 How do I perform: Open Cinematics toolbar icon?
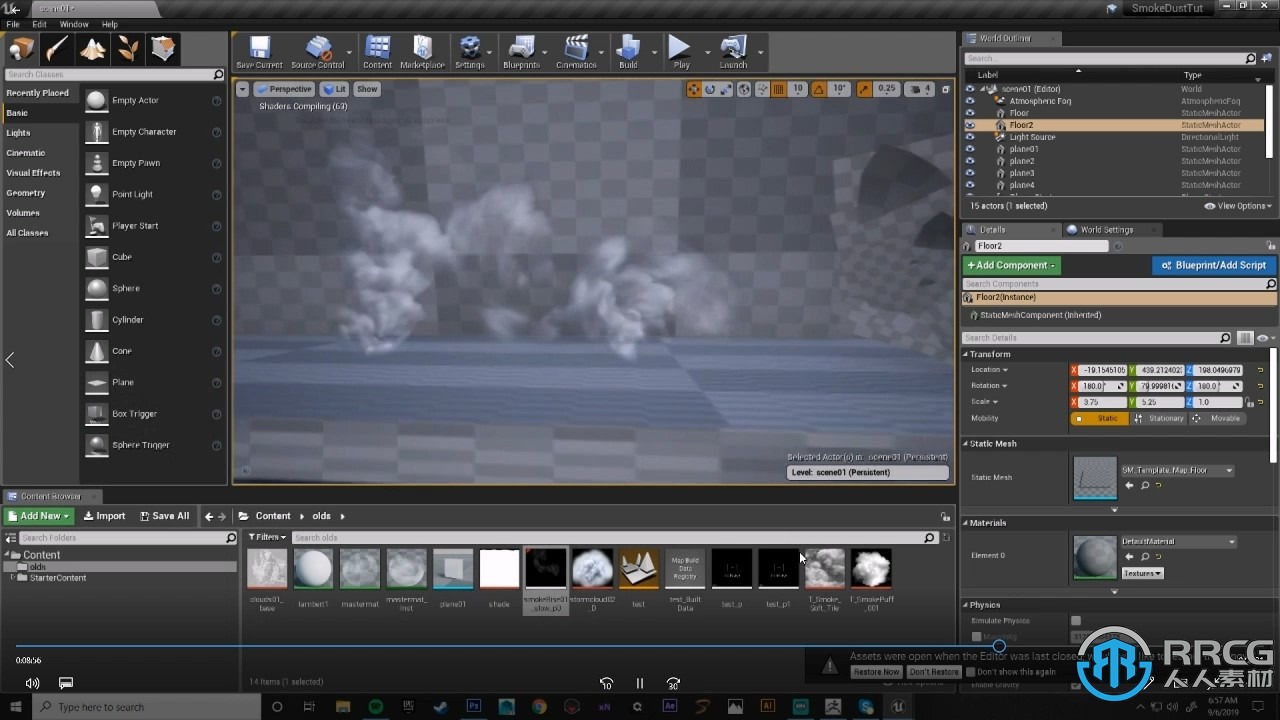click(x=575, y=52)
